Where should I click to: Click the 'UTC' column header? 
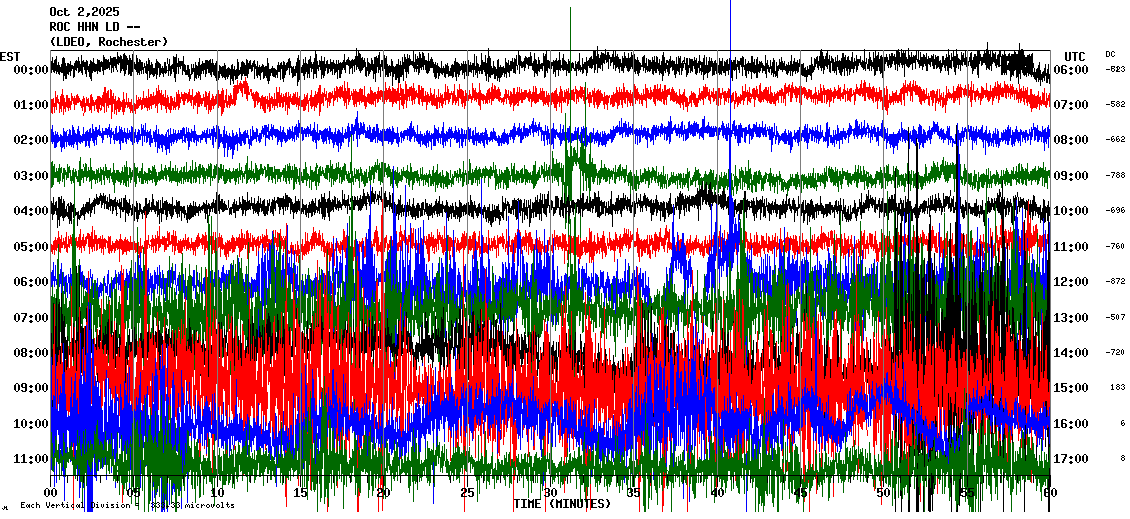coord(1075,57)
